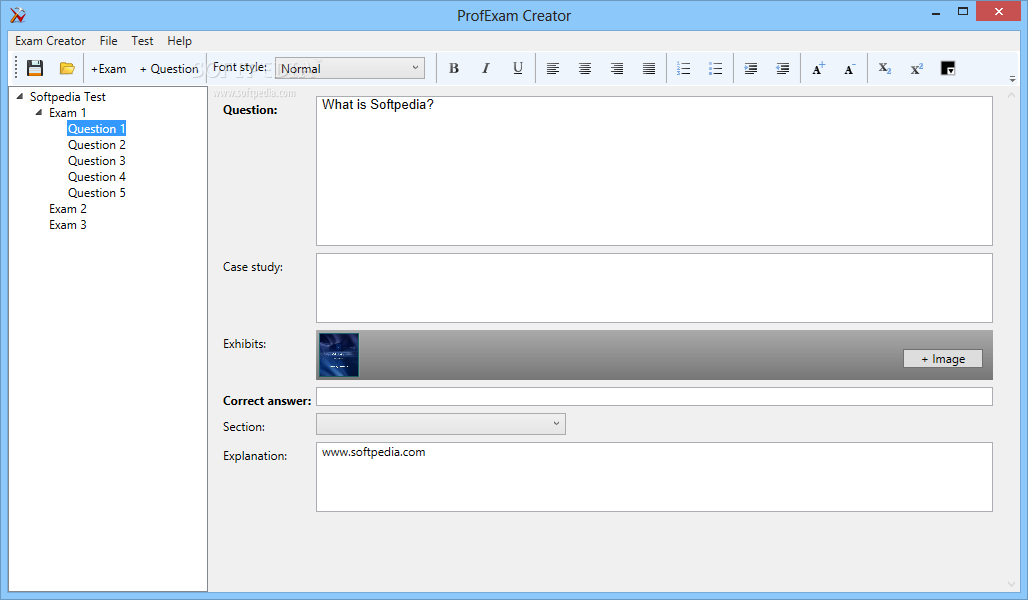The image size is (1028, 600).
Task: Select the Exam 1 tree label
Action: 68,113
